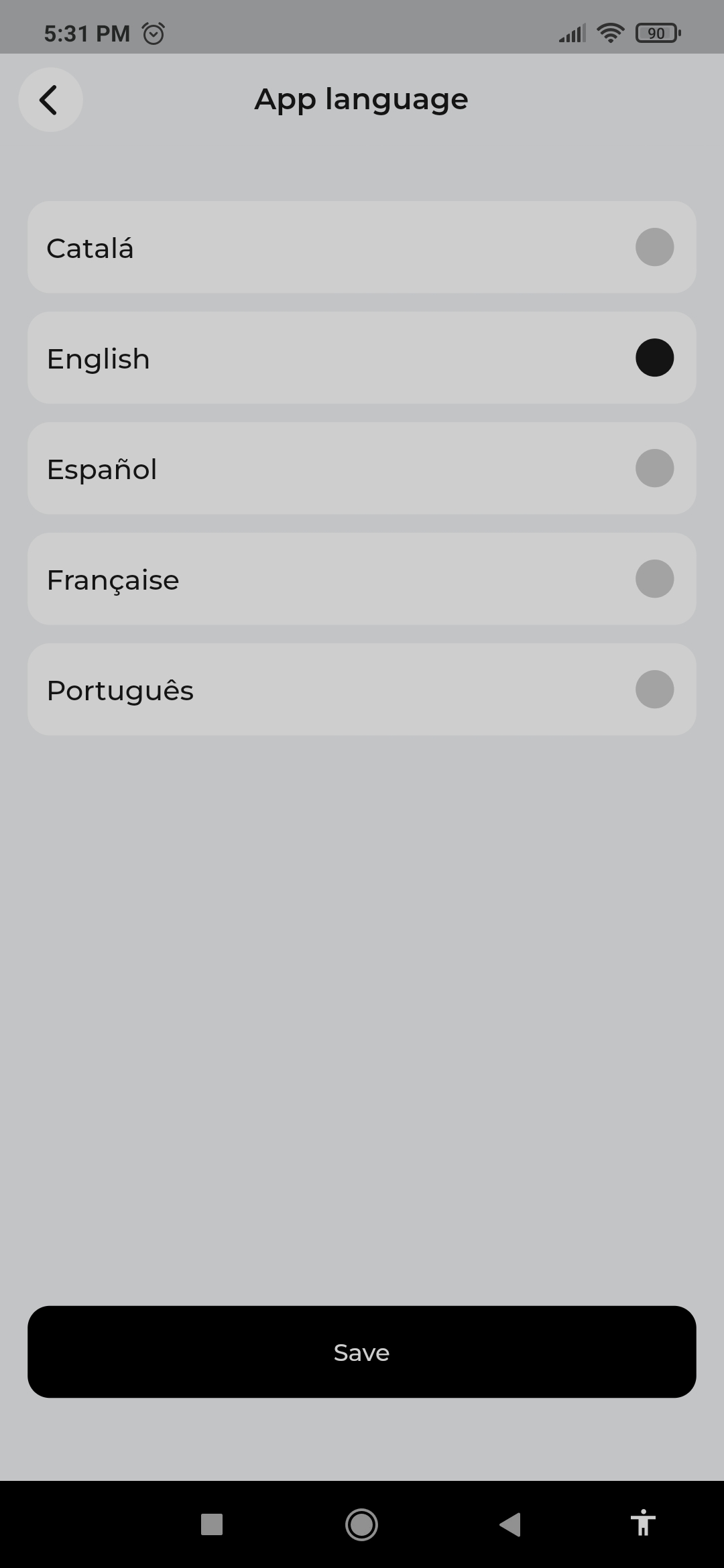Select the Español radio button
Image resolution: width=724 pixels, height=1568 pixels.
[654, 468]
